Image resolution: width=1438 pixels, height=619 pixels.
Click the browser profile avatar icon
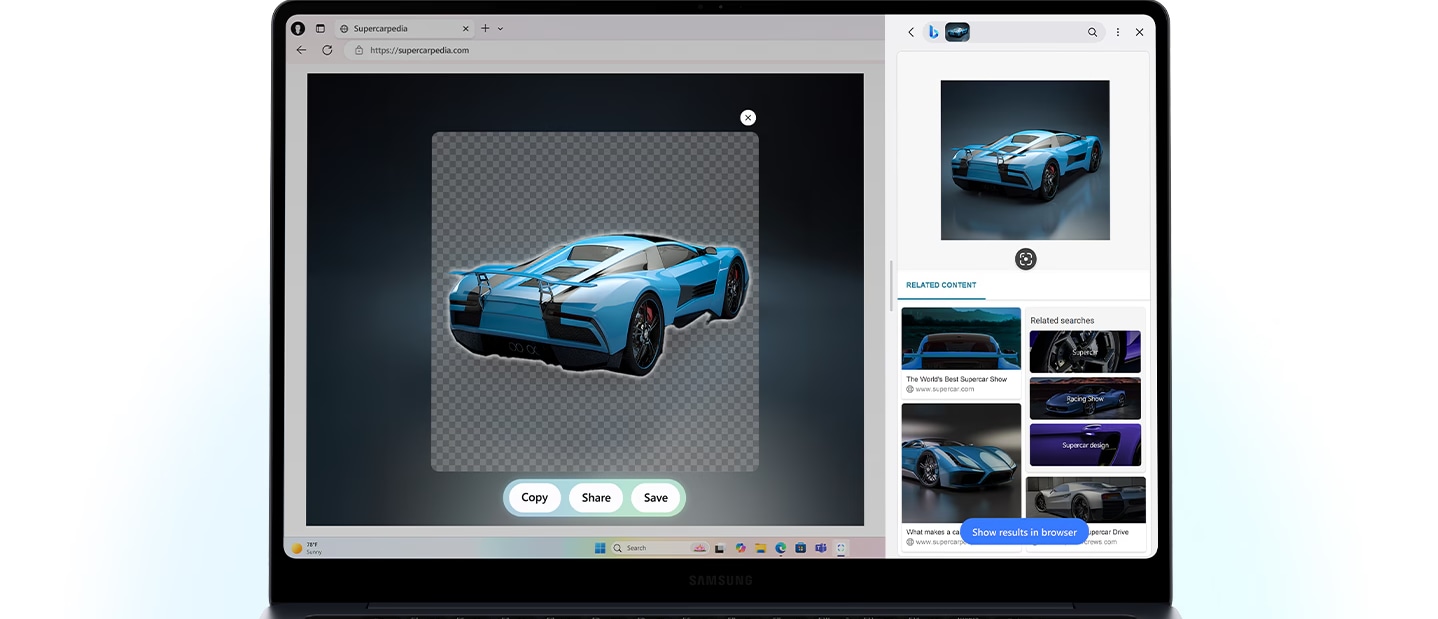click(x=298, y=29)
